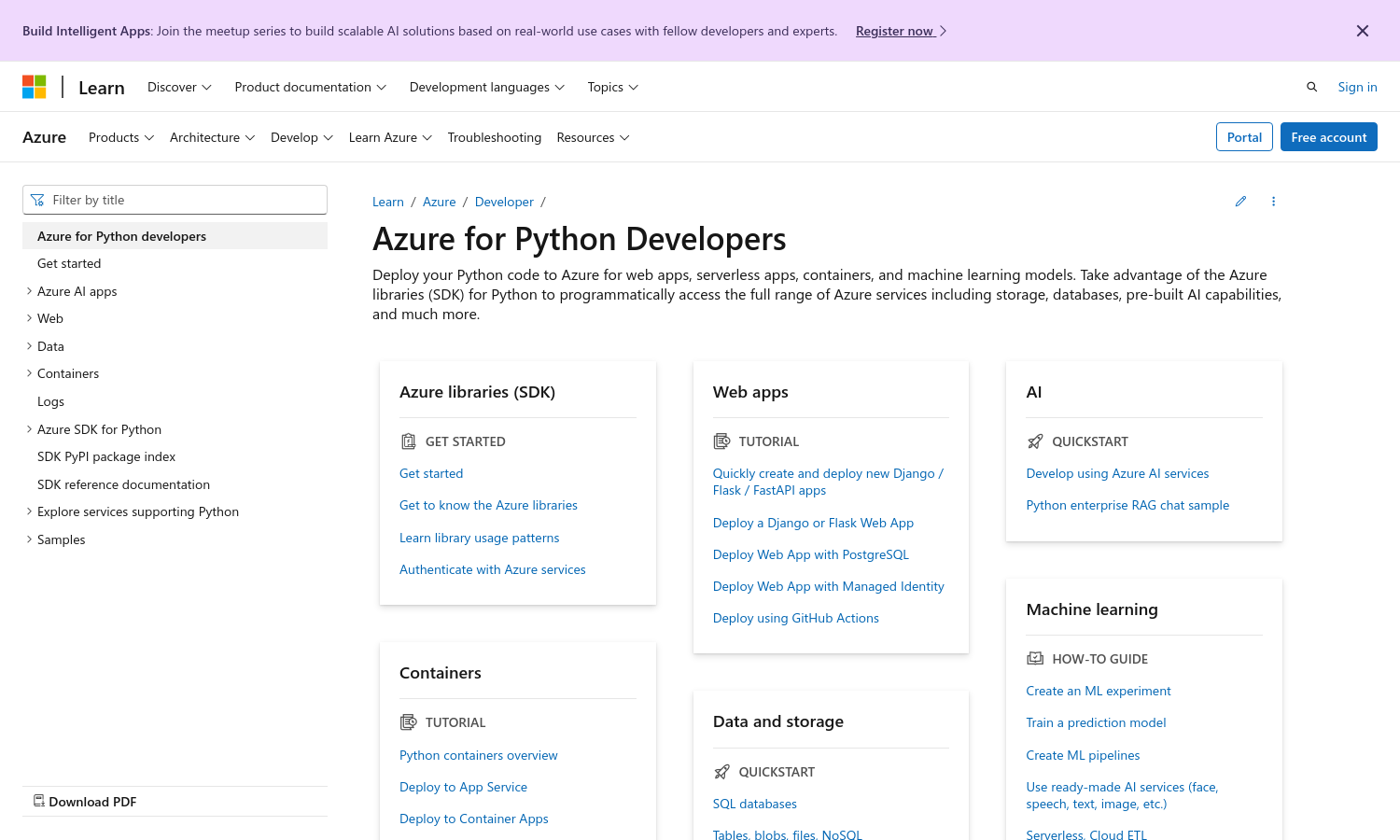
Task: Open the Learn Azure menu
Action: (x=390, y=137)
